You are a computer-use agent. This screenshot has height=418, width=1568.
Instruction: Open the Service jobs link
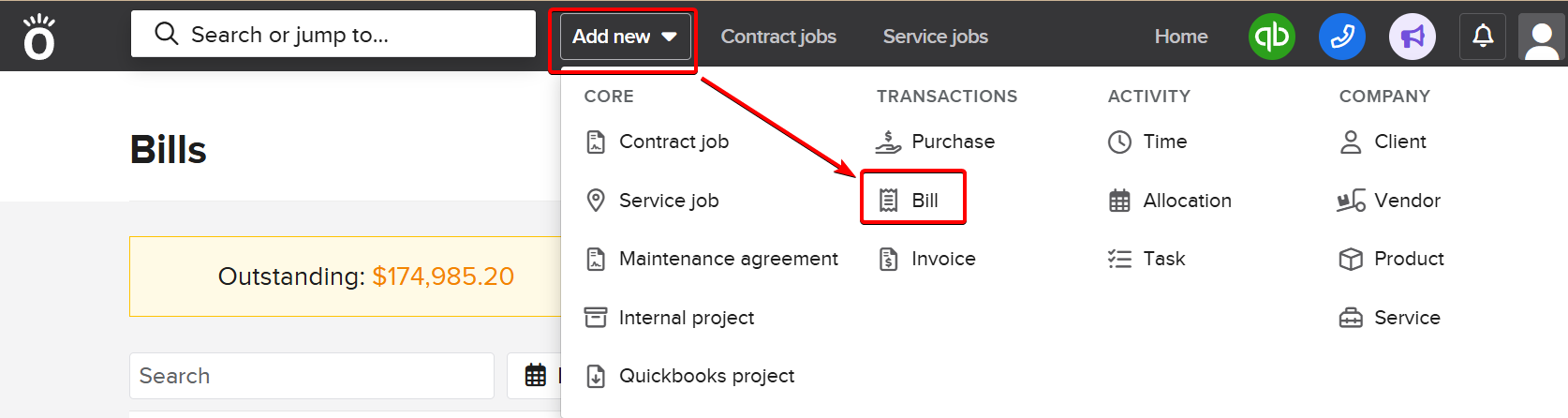[935, 37]
